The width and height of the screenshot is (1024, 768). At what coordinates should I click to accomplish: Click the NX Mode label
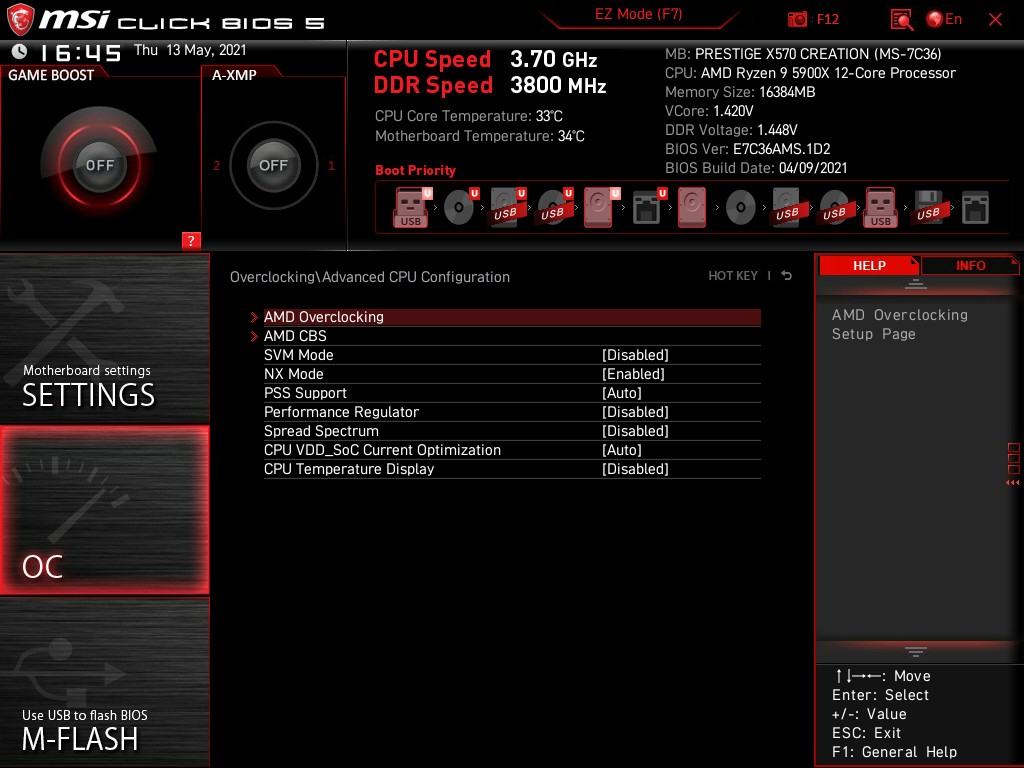(293, 374)
